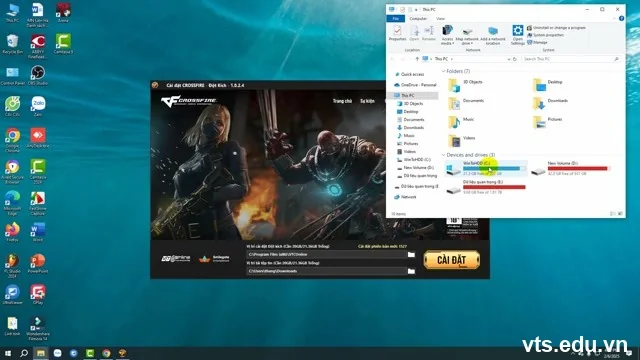
Task: Click File Explorer on the taskbar
Action: [x=40, y=353]
